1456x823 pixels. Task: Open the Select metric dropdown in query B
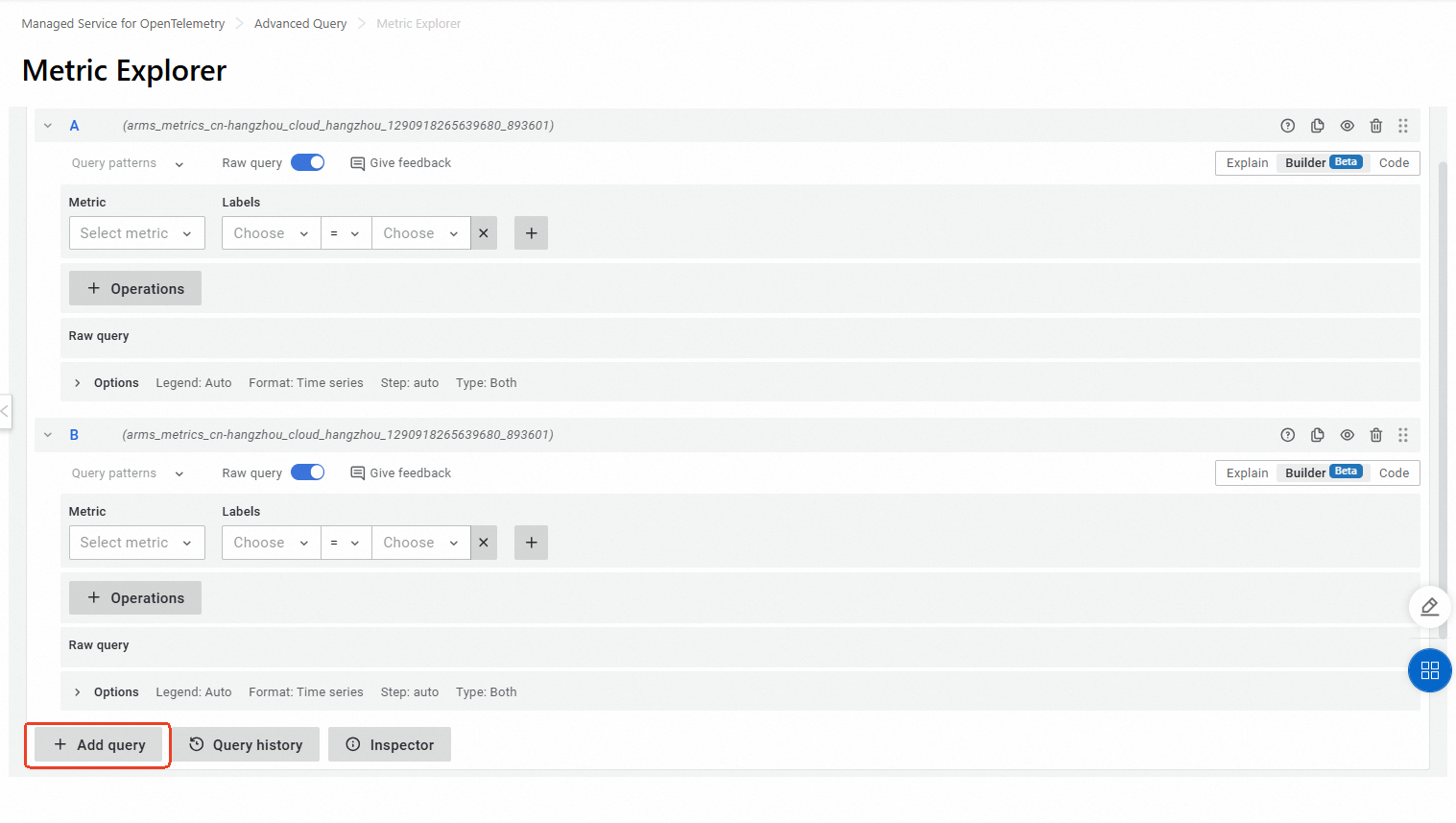pos(136,542)
